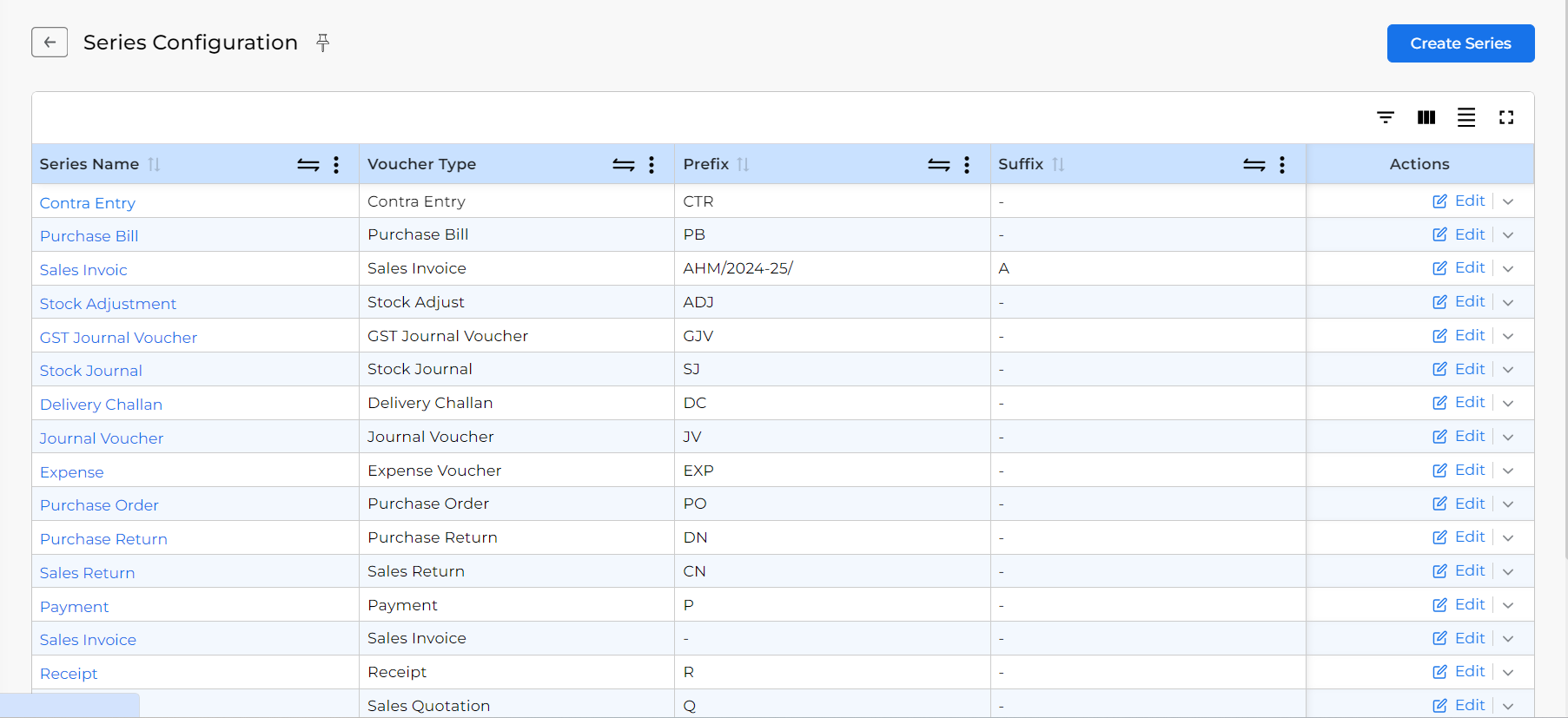Screen dimensions: 1568x718
Task: Open the Stock Adjustment series link
Action: [x=108, y=304]
